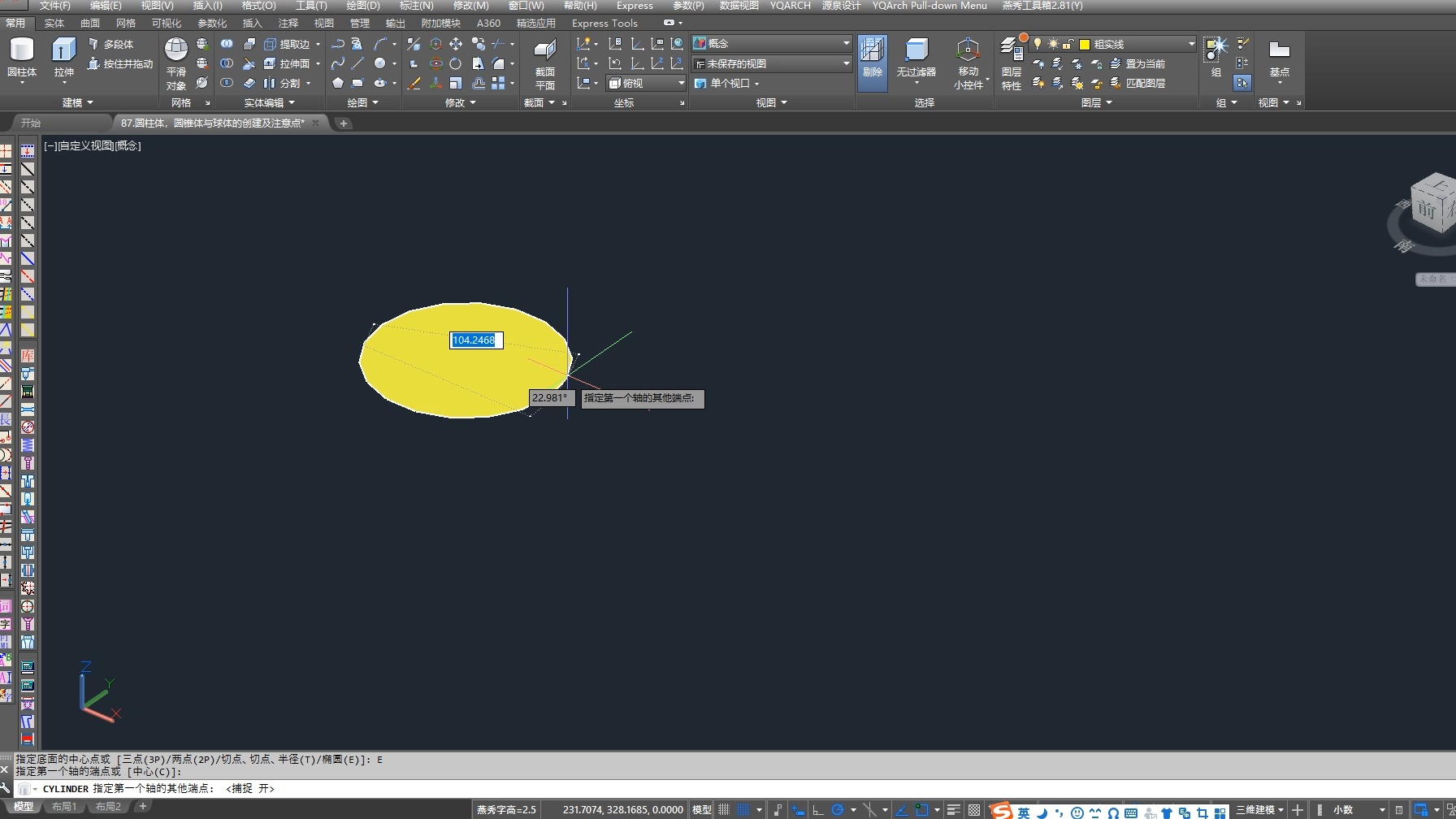Open the 格式(O) menu
This screenshot has width=1456, height=819.
click(x=258, y=5)
